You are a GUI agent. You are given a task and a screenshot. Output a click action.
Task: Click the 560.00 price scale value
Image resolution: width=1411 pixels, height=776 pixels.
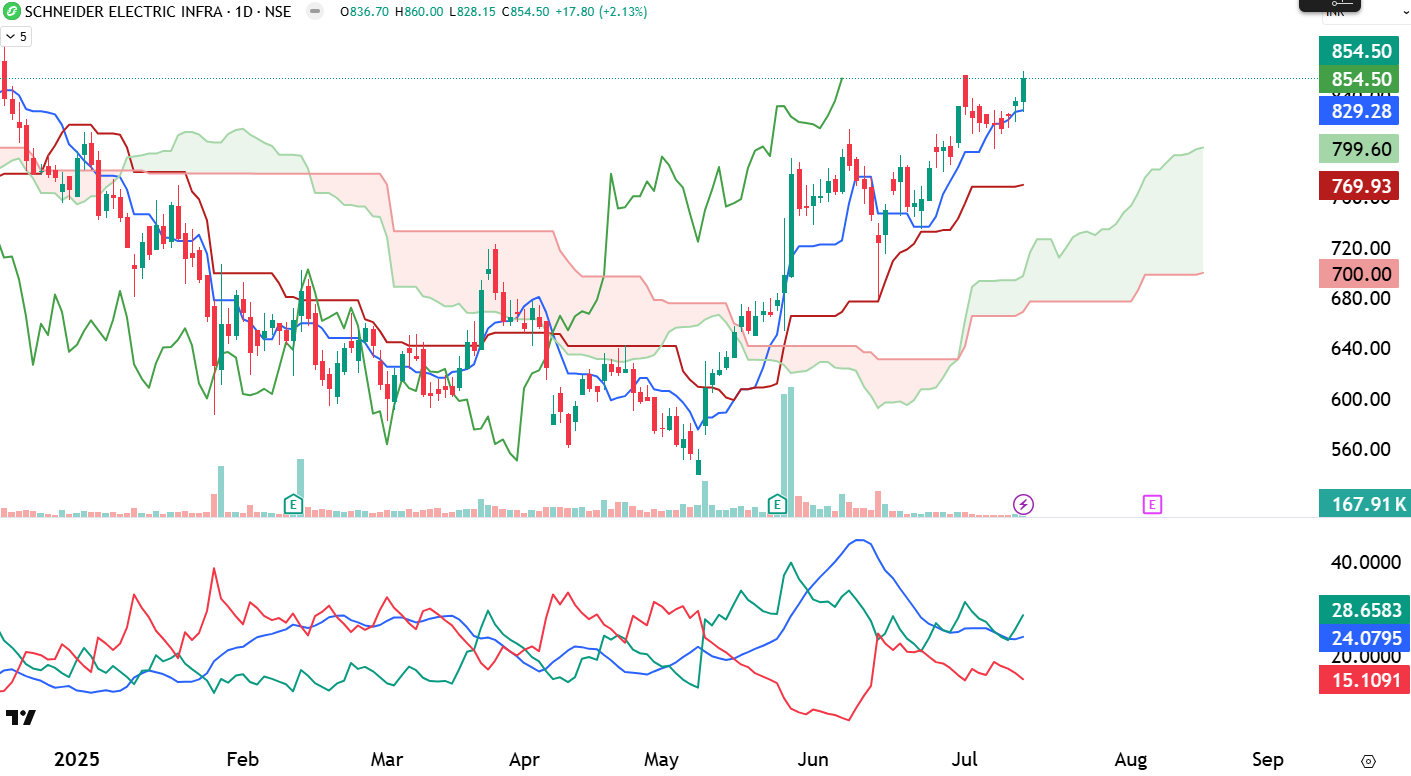1359,448
